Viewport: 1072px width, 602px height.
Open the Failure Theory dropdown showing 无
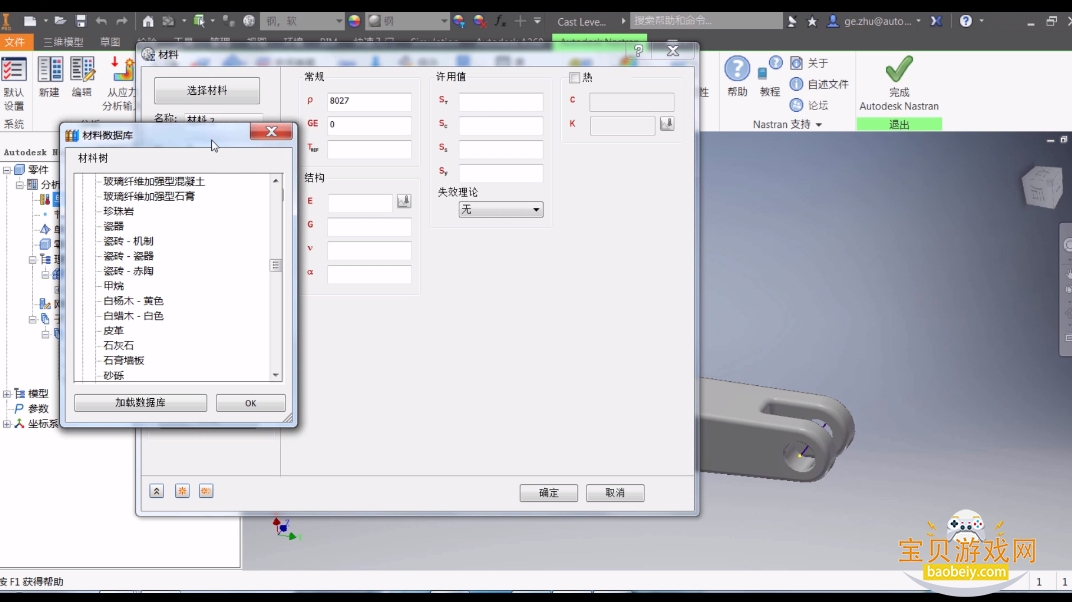500,210
